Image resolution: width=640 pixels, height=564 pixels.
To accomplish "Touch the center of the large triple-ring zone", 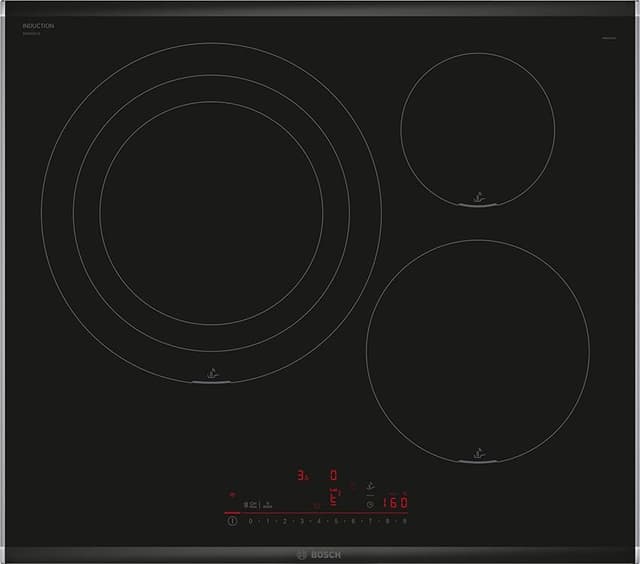I will (x=211, y=211).
